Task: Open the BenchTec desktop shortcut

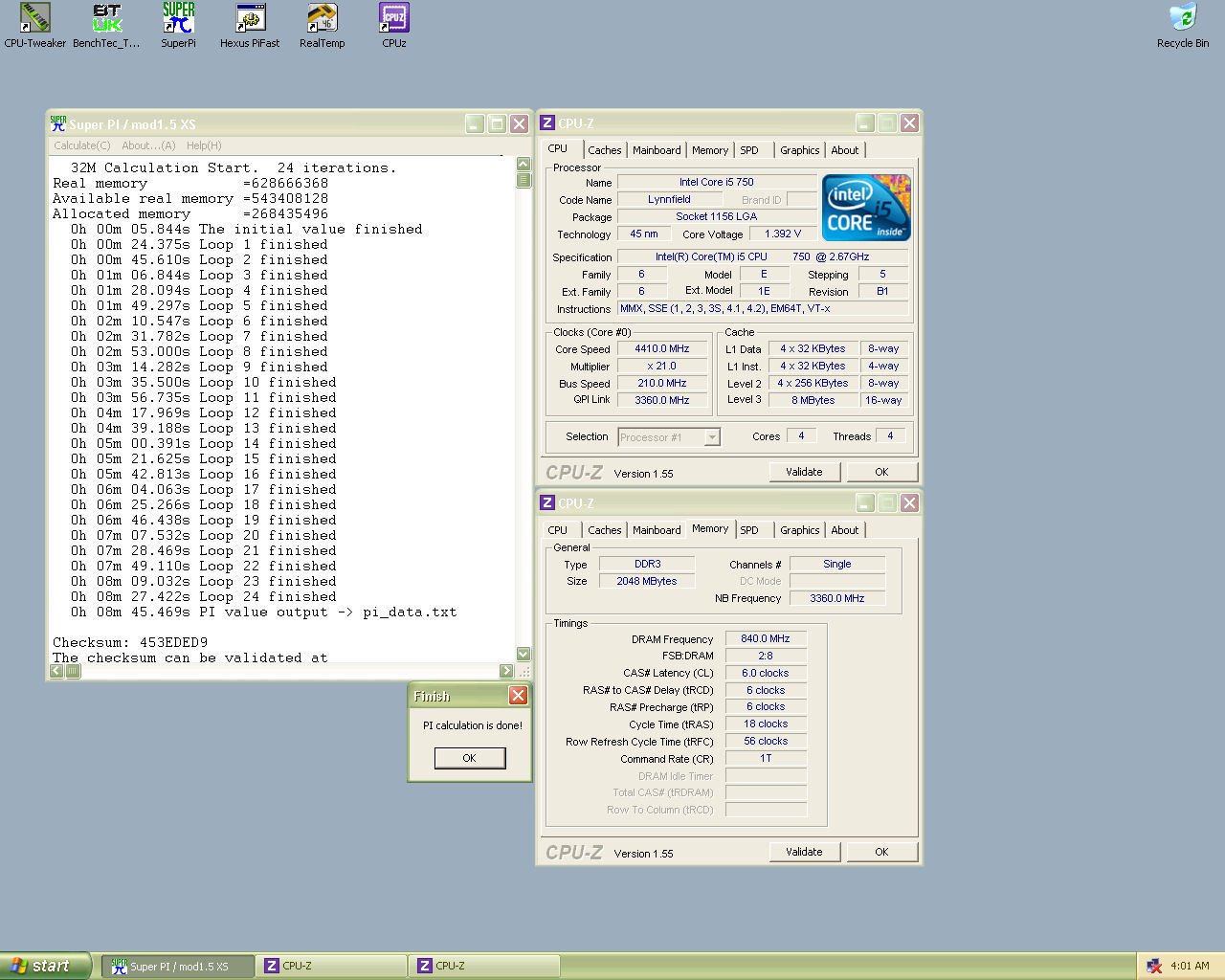Action: [106, 19]
